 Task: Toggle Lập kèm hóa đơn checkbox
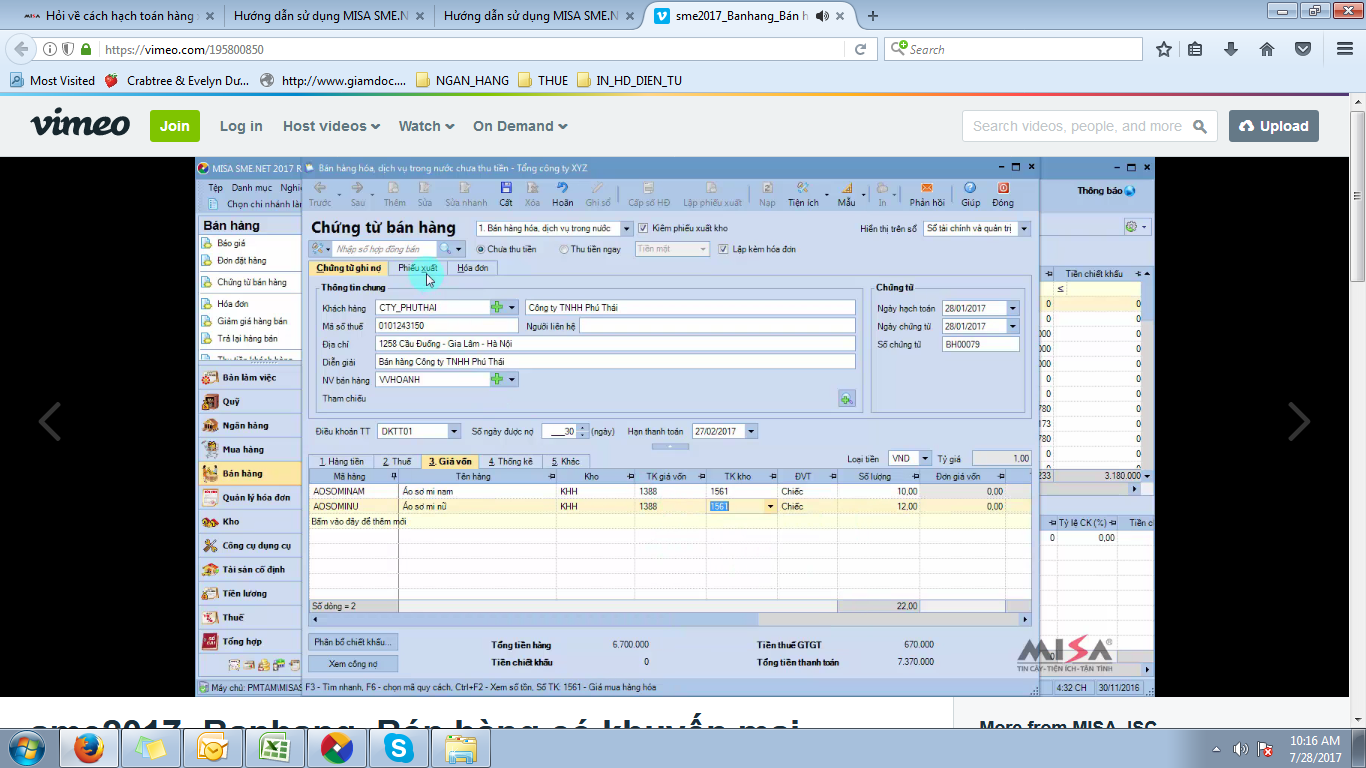point(723,249)
